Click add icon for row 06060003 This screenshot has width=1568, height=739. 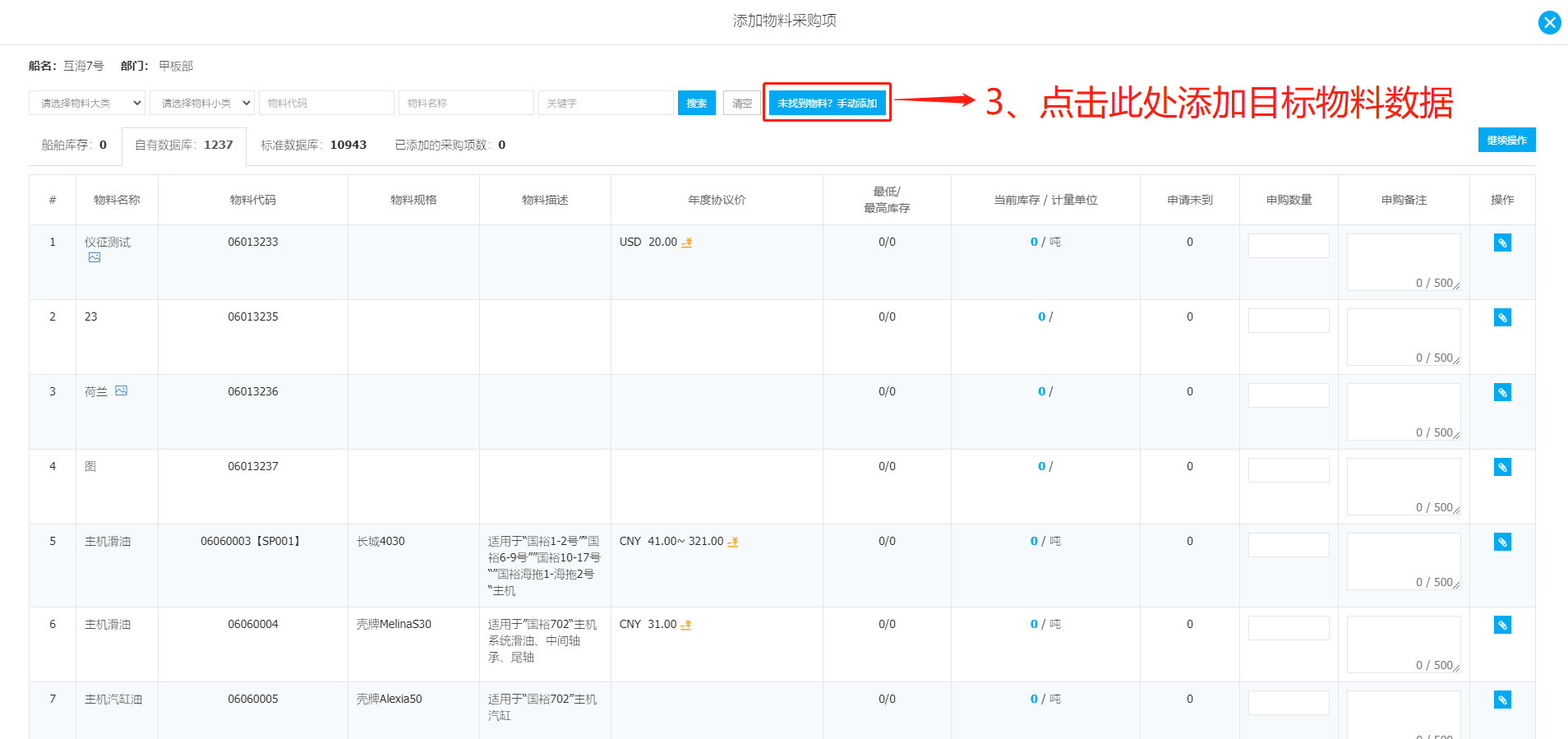coord(1502,542)
